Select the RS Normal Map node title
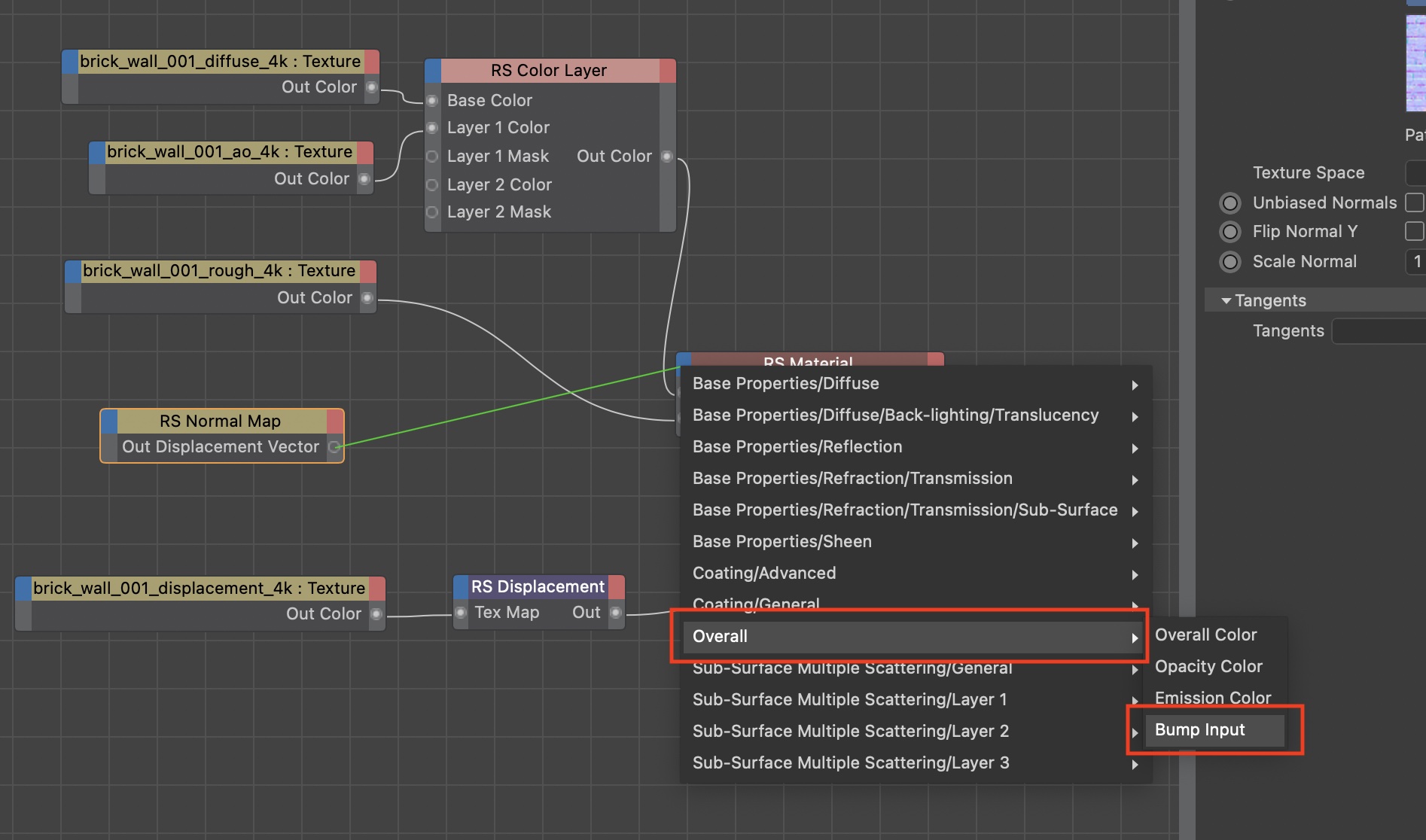The height and width of the screenshot is (840, 1426). pos(221,422)
